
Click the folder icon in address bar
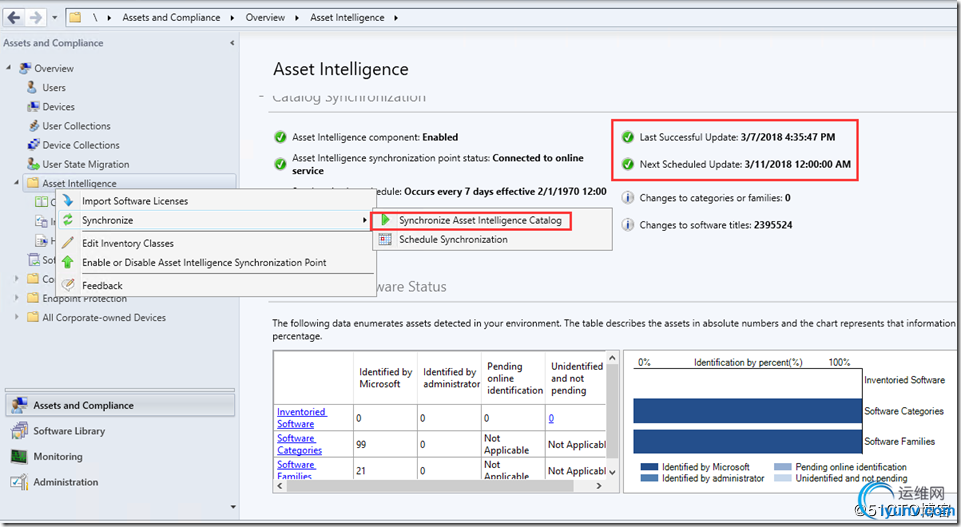(75, 17)
